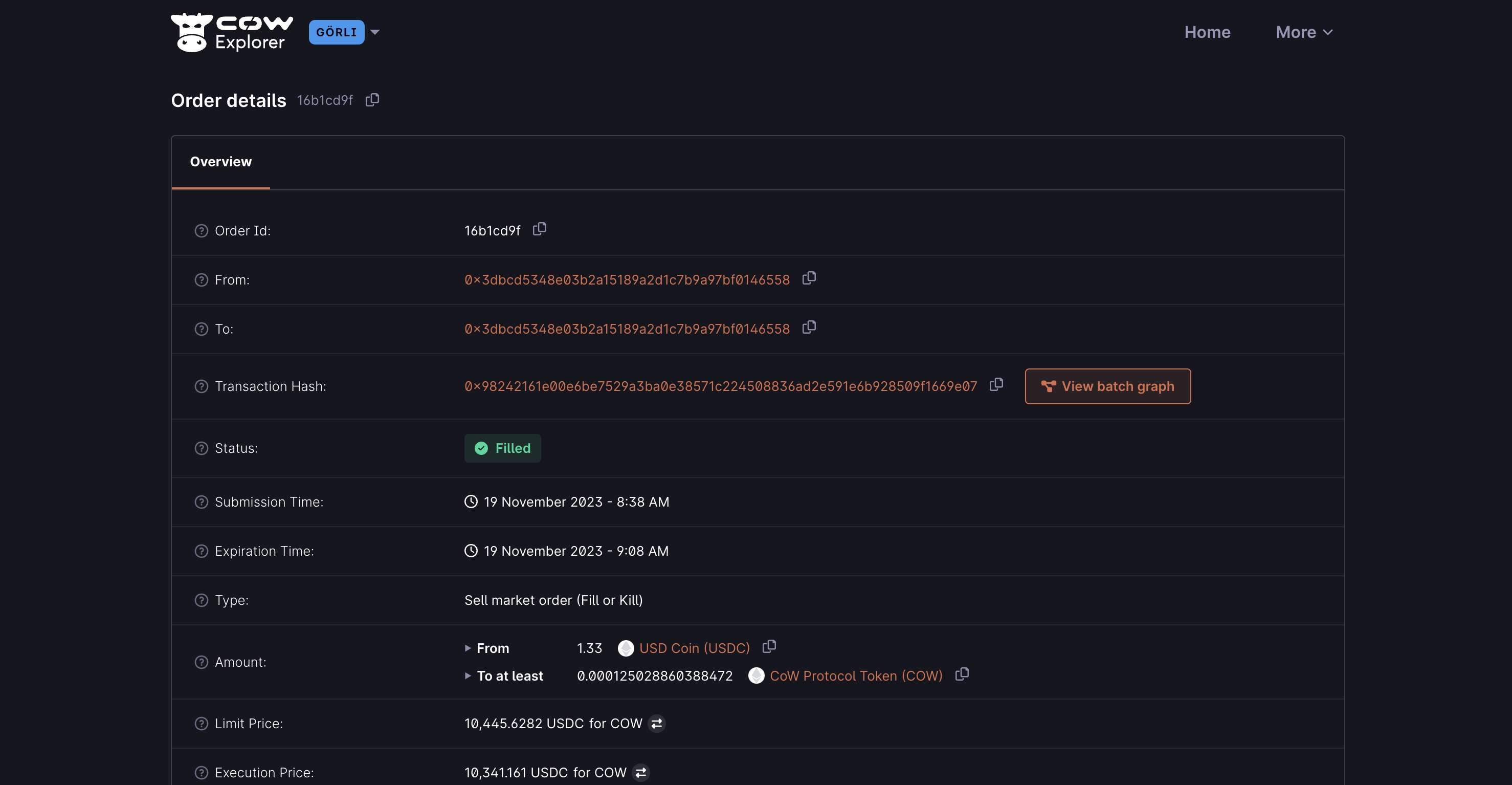Select the Overview tab
1512x785 pixels.
220,162
